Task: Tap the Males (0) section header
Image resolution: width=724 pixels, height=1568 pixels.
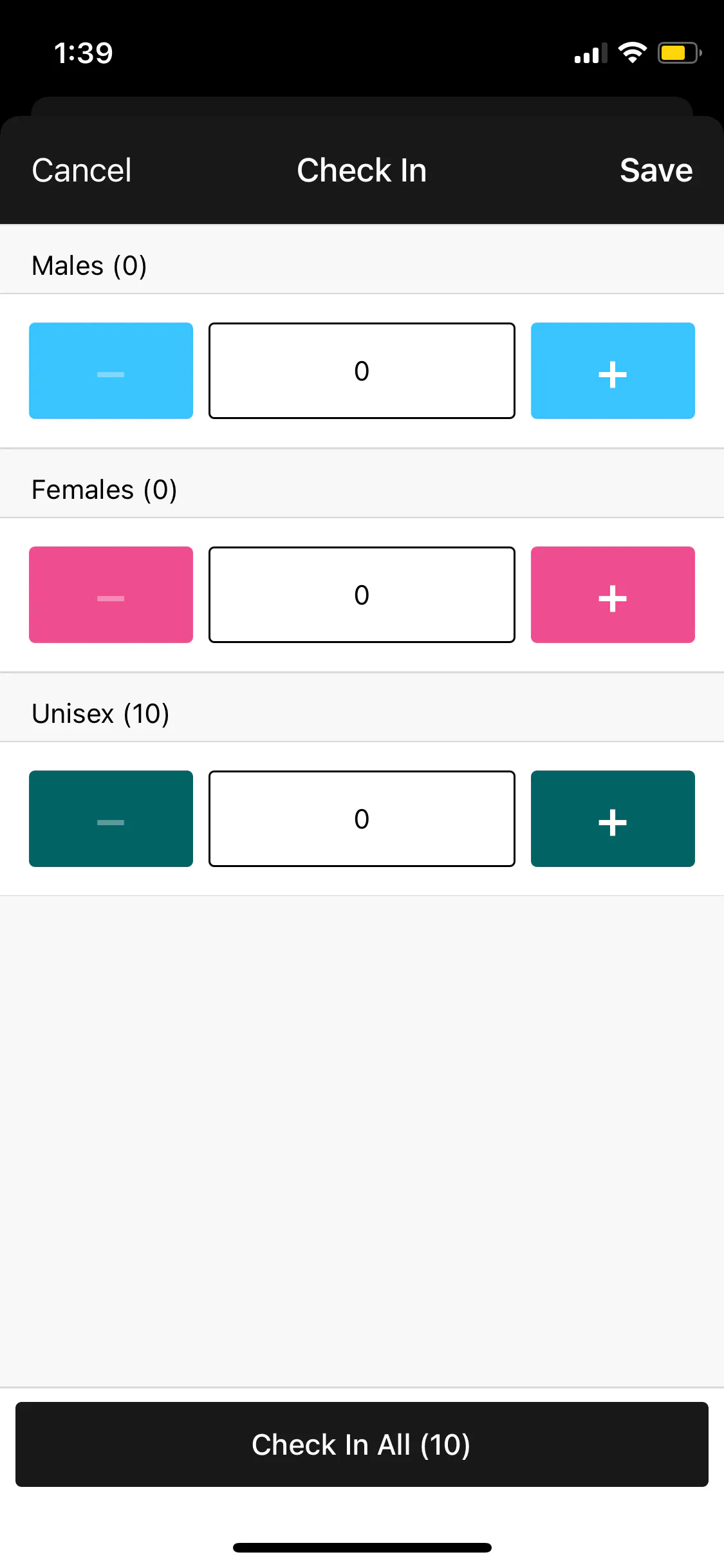Action: [89, 265]
